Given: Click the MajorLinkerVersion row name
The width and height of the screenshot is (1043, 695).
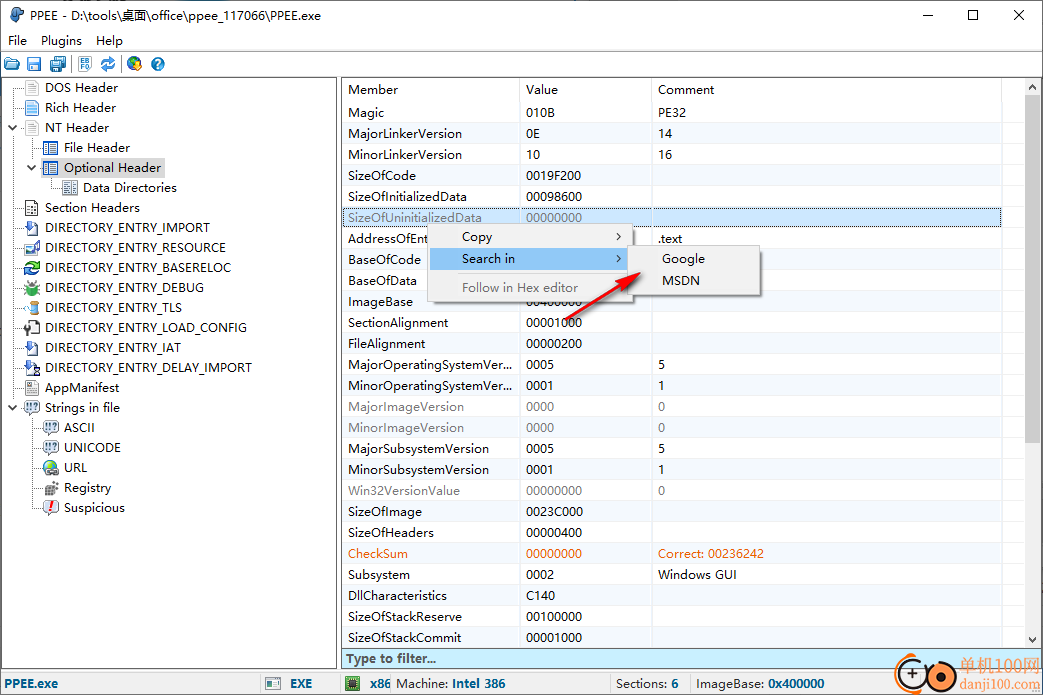Looking at the screenshot, I should 404,134.
